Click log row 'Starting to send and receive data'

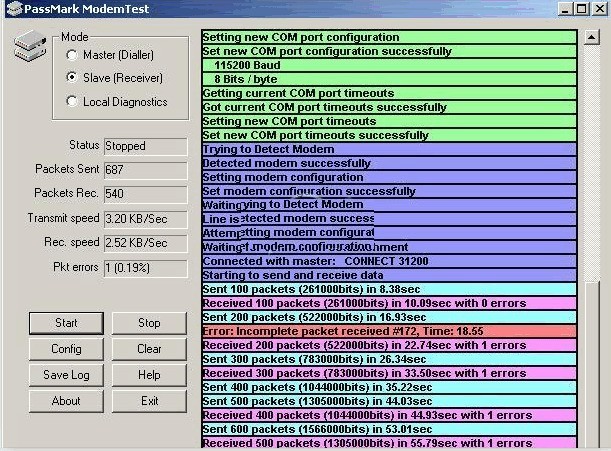click(x=389, y=276)
